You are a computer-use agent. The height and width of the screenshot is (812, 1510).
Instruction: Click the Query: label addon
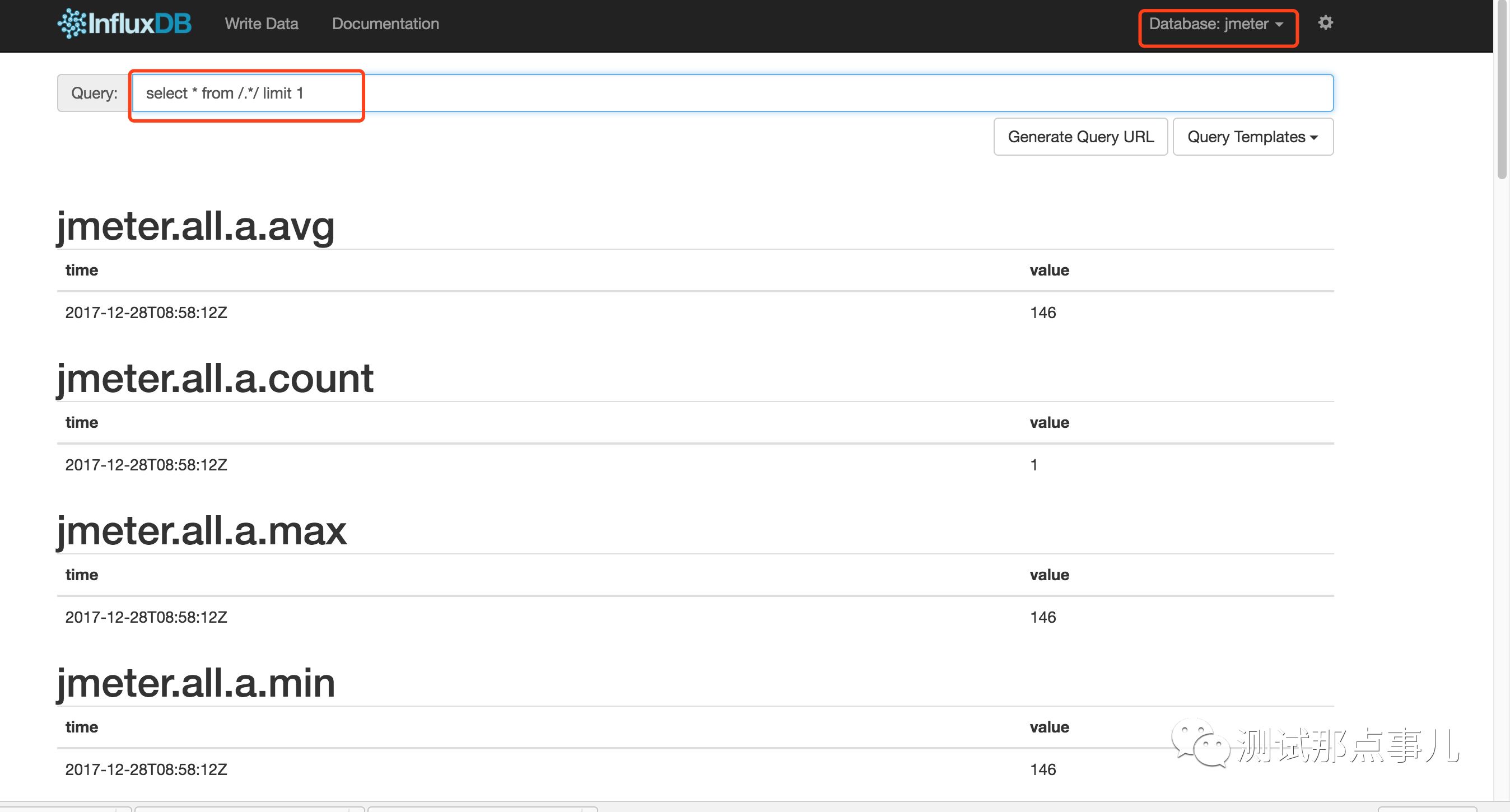(94, 93)
